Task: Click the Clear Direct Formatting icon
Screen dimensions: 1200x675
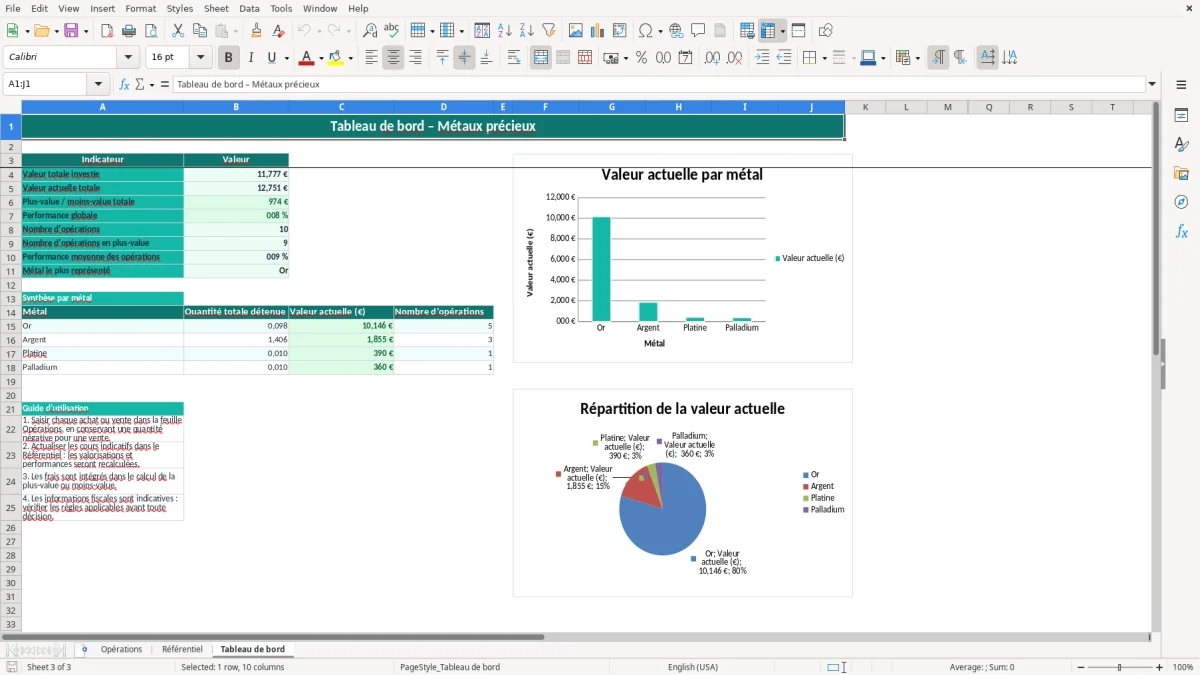Action: [x=278, y=31]
